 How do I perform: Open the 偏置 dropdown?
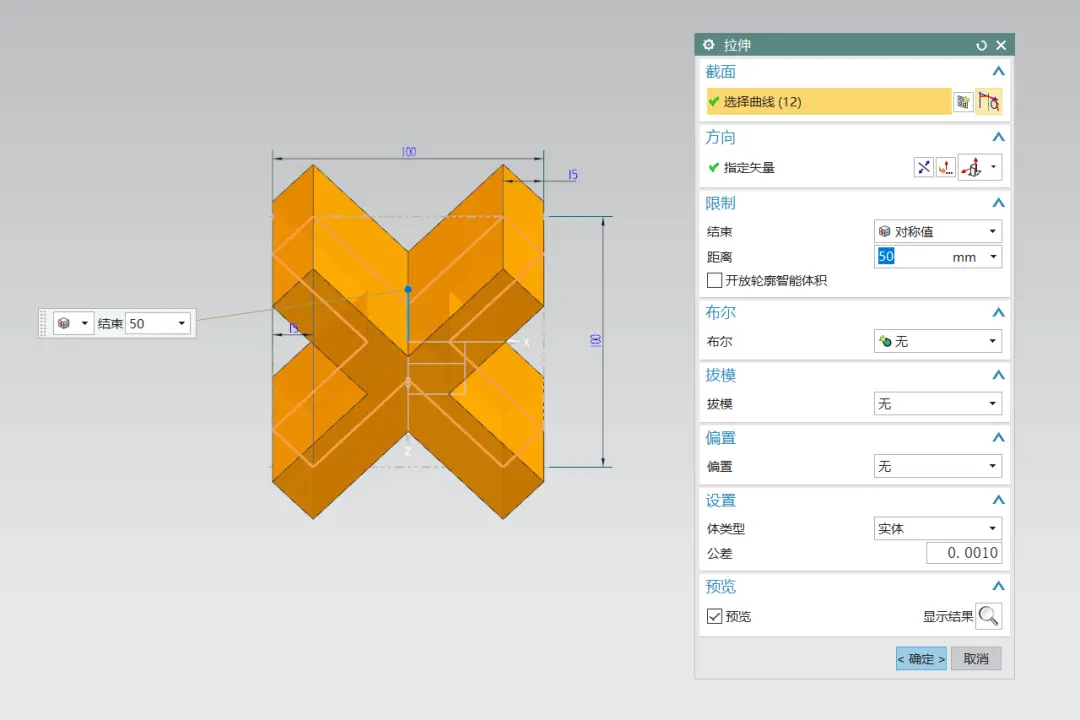[937, 466]
